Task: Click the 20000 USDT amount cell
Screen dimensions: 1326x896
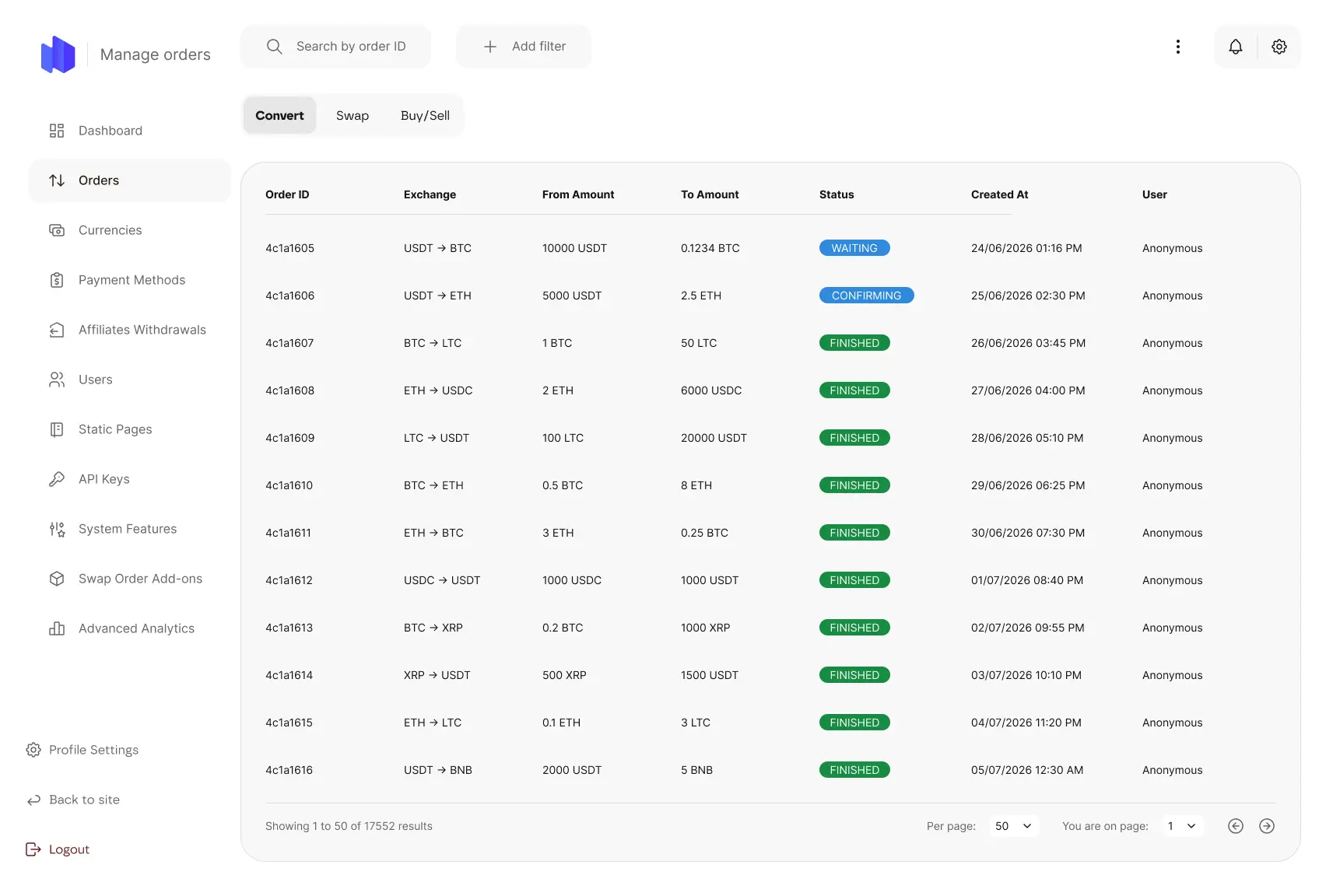Action: [x=714, y=438]
